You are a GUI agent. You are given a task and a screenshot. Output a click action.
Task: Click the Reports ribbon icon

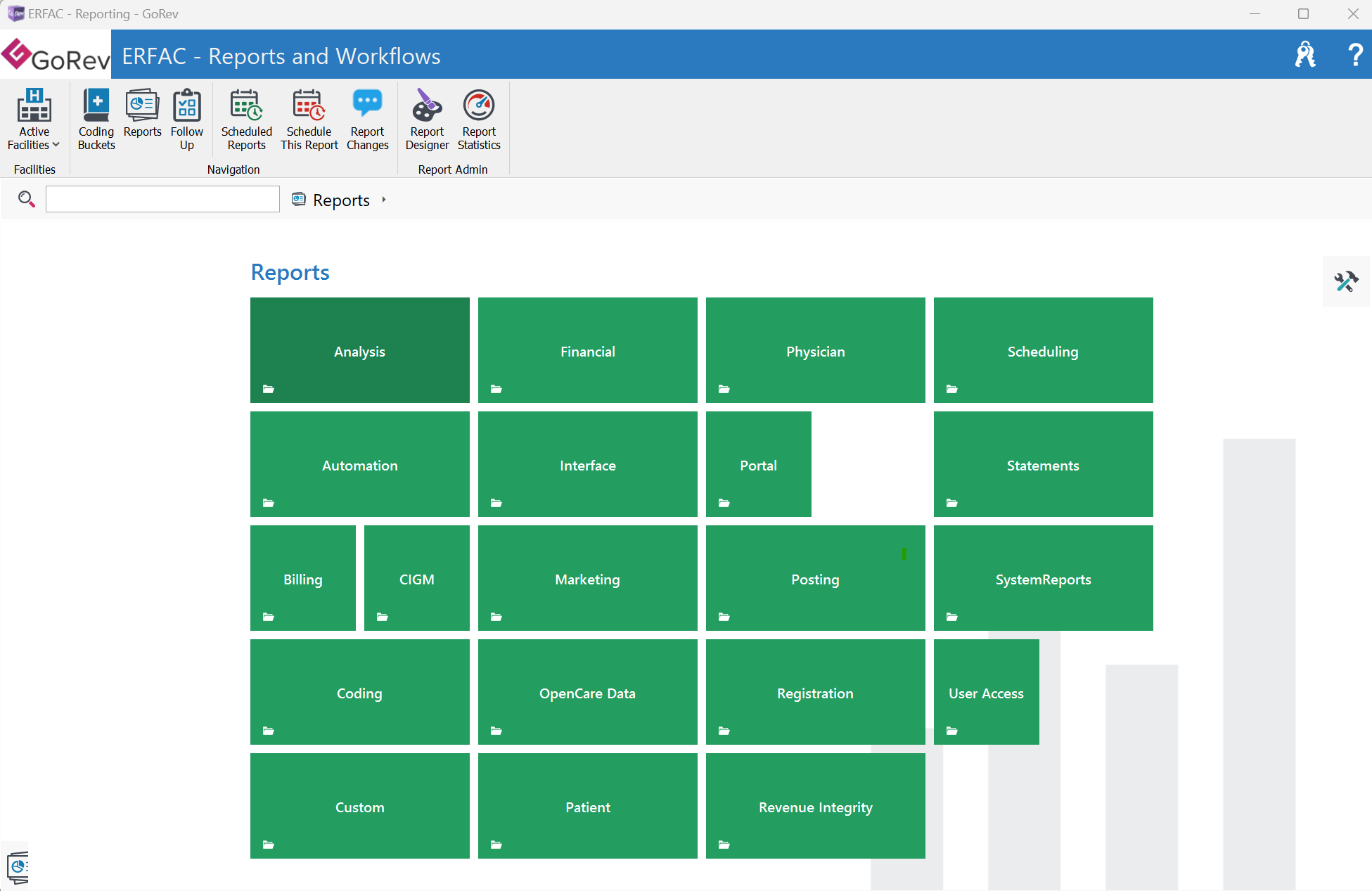point(142,113)
